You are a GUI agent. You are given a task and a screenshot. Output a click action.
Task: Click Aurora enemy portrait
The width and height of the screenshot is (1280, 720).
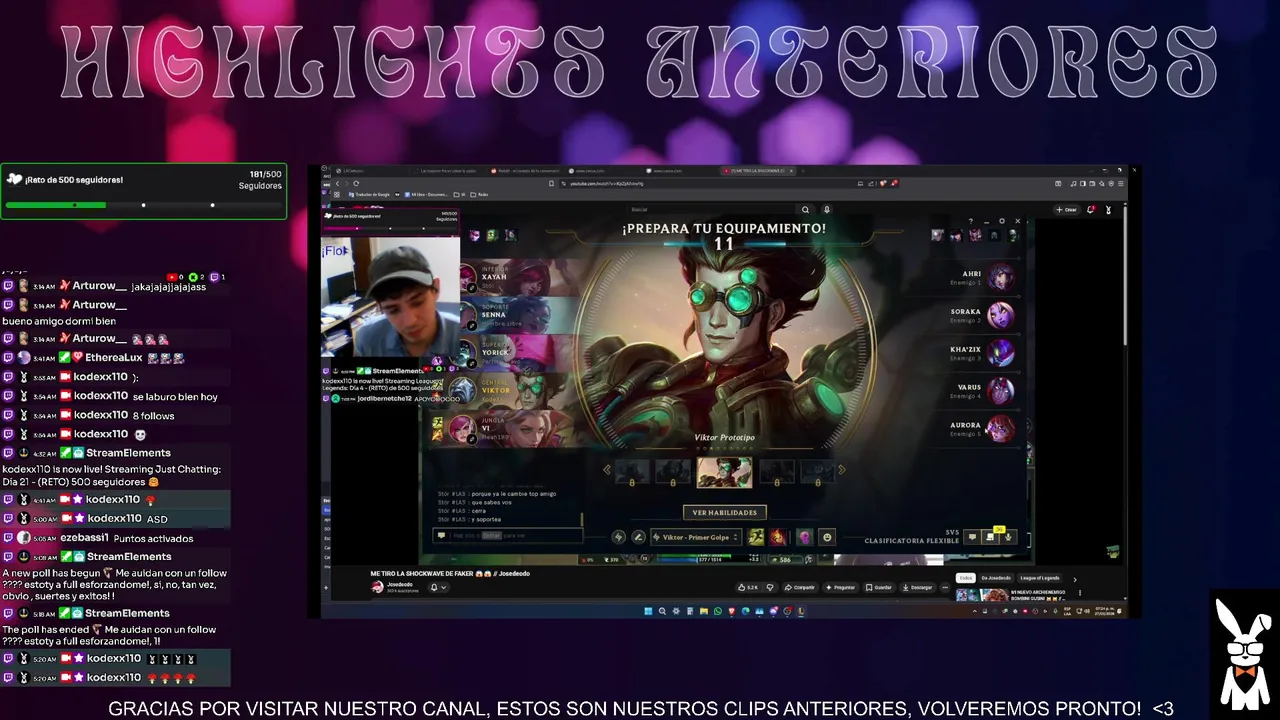[x=1000, y=429]
